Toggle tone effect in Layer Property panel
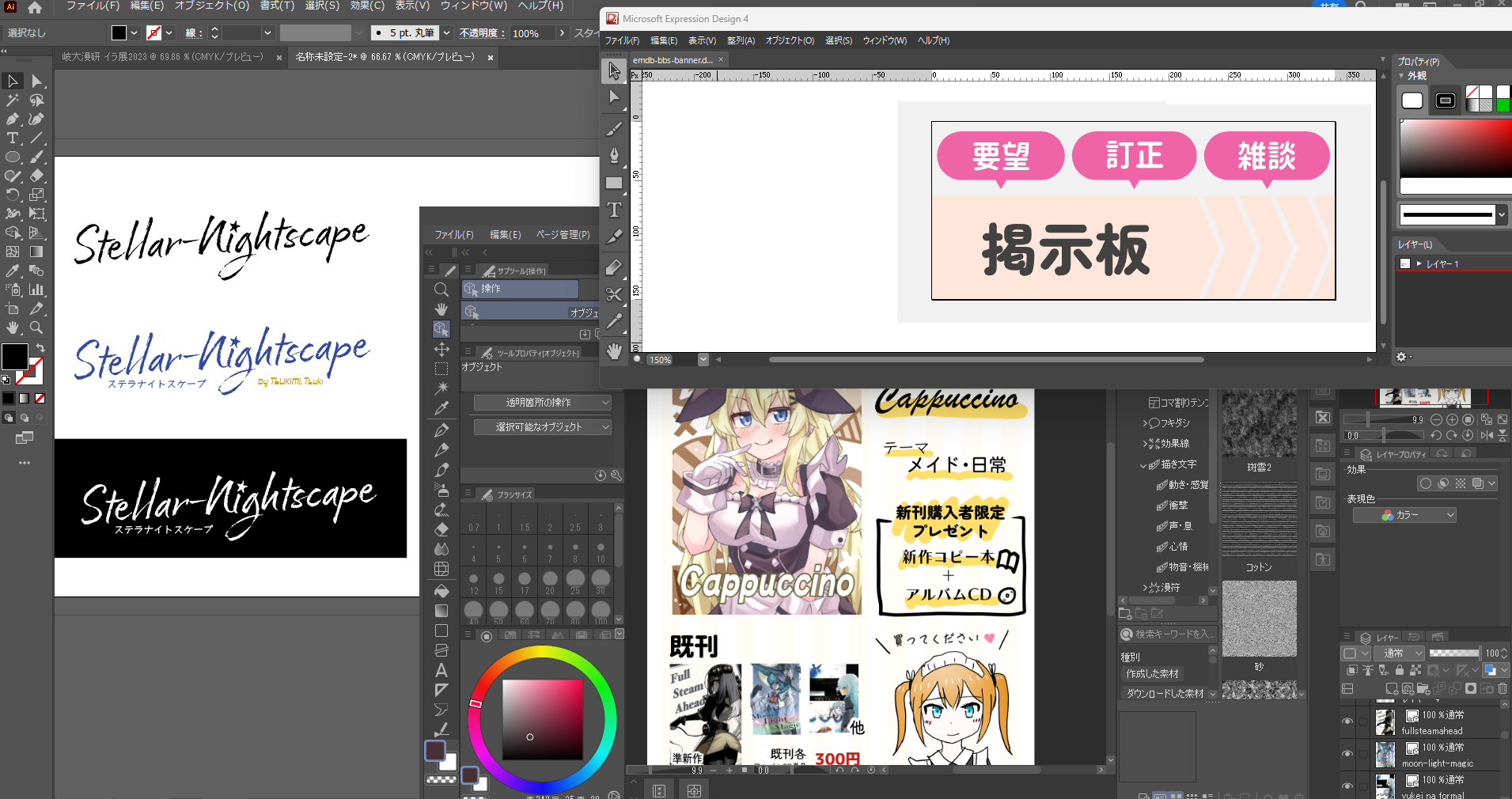Viewport: 1512px width, 799px height. [1460, 483]
